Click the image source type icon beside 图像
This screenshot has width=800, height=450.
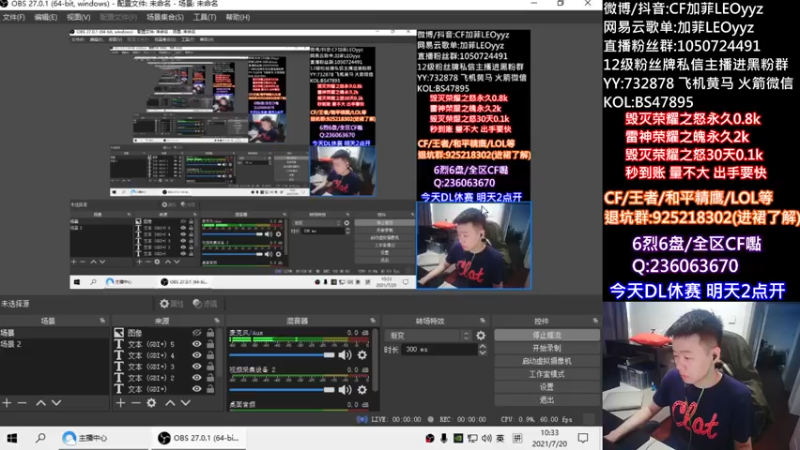pyautogui.click(x=119, y=333)
